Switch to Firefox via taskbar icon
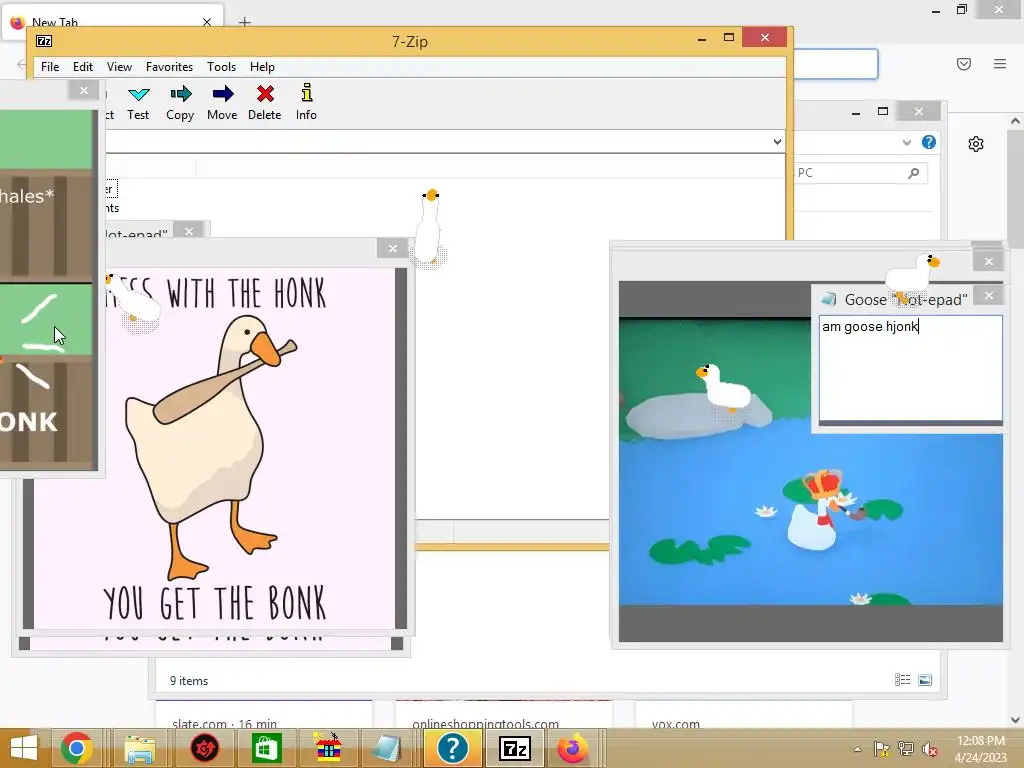1024x768 pixels. pyautogui.click(x=573, y=748)
